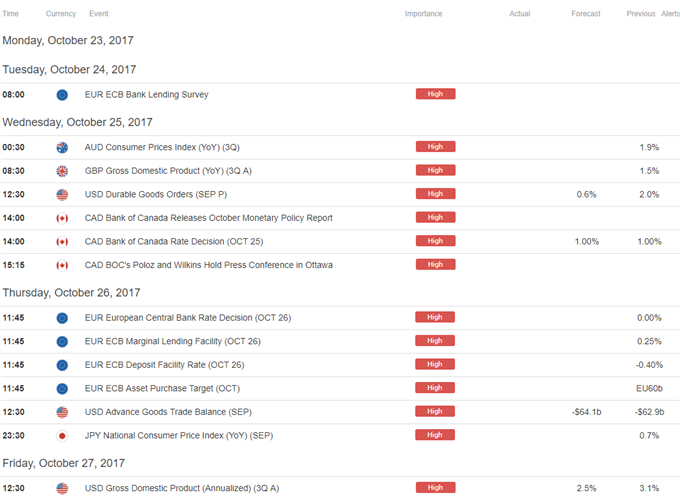This screenshot has width=680, height=499.
Task: Open JPY National Consumer Price Index (YoY) event
Action: point(179,435)
